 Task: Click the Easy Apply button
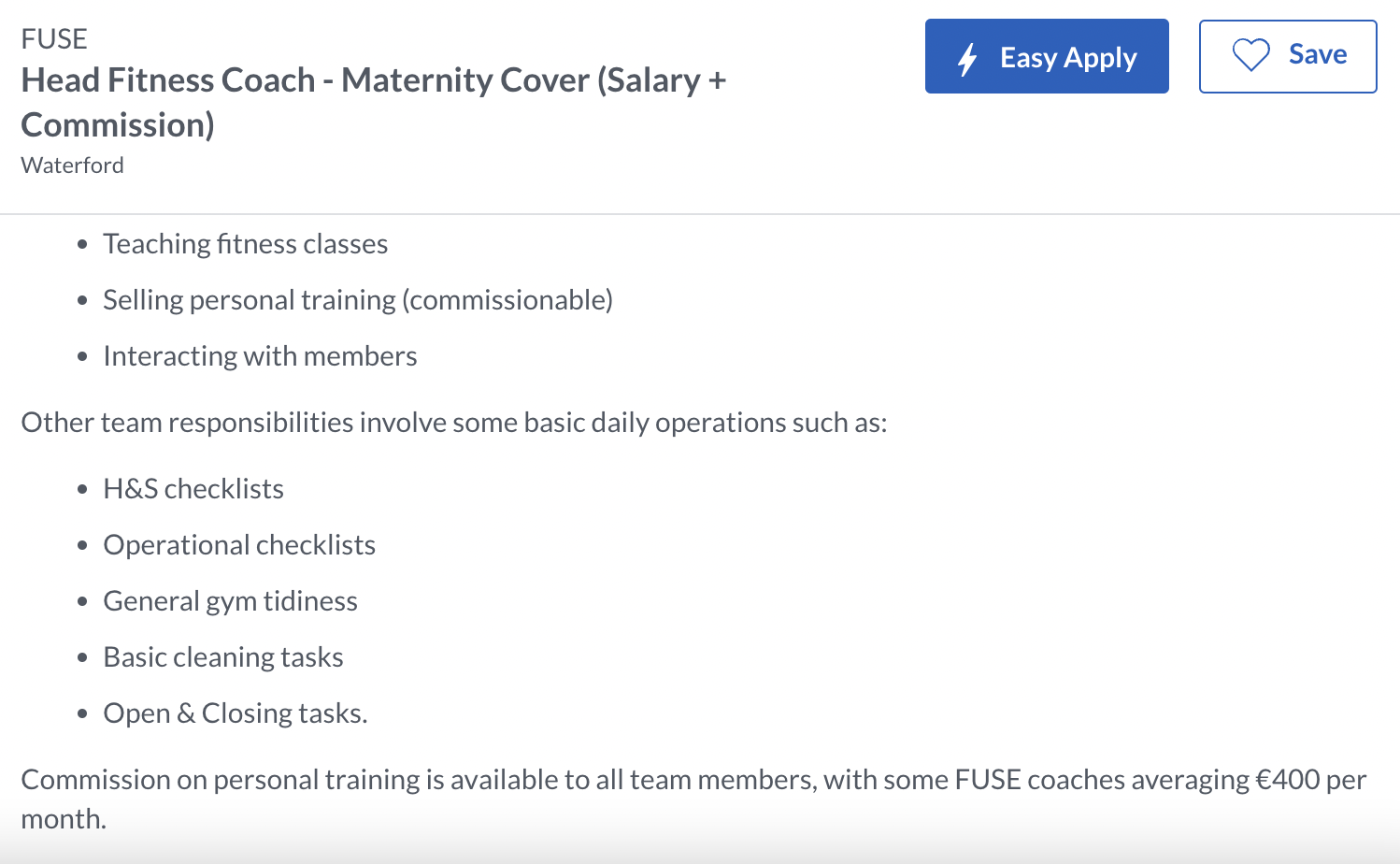tap(1046, 56)
